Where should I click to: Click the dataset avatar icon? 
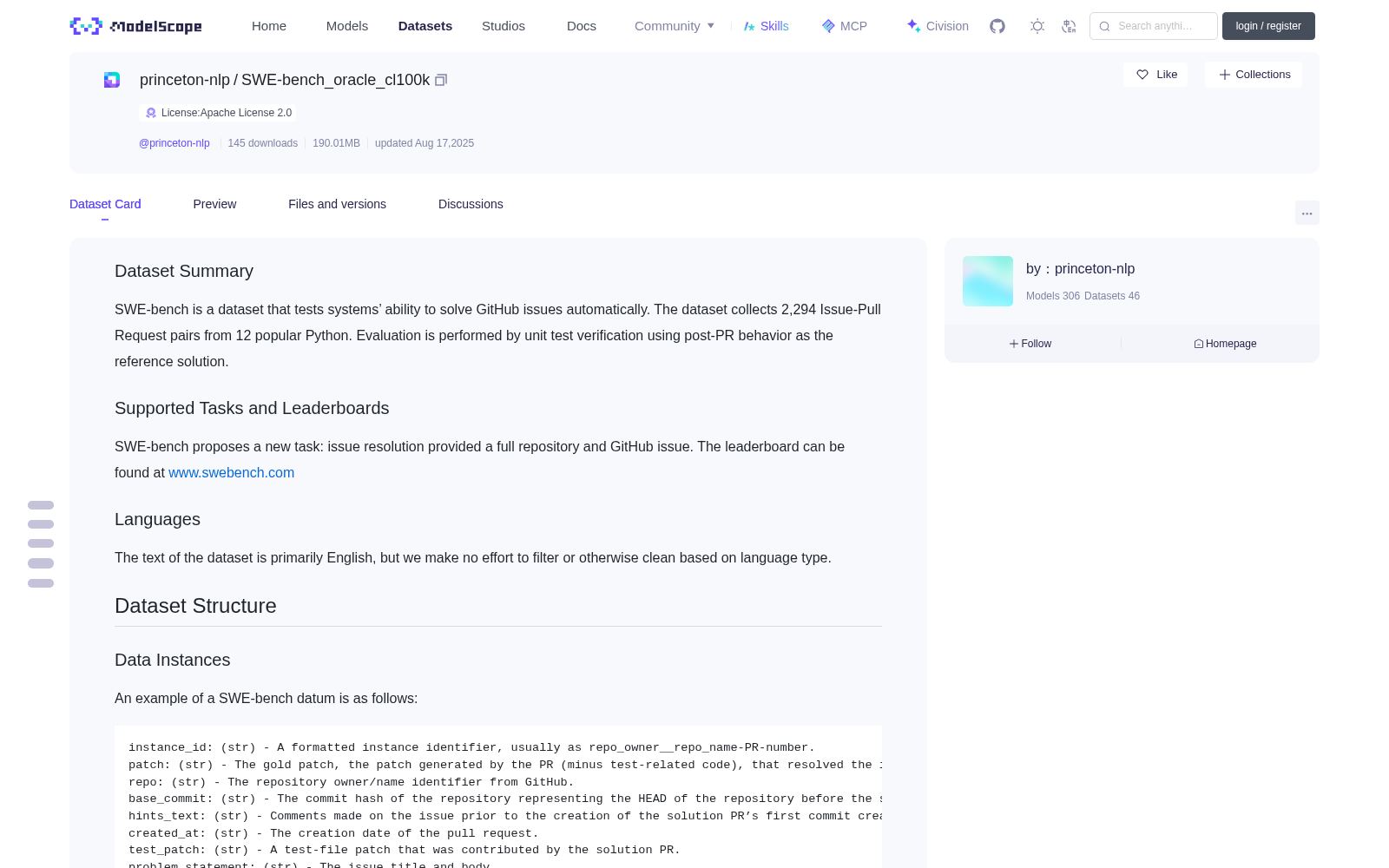[112, 80]
